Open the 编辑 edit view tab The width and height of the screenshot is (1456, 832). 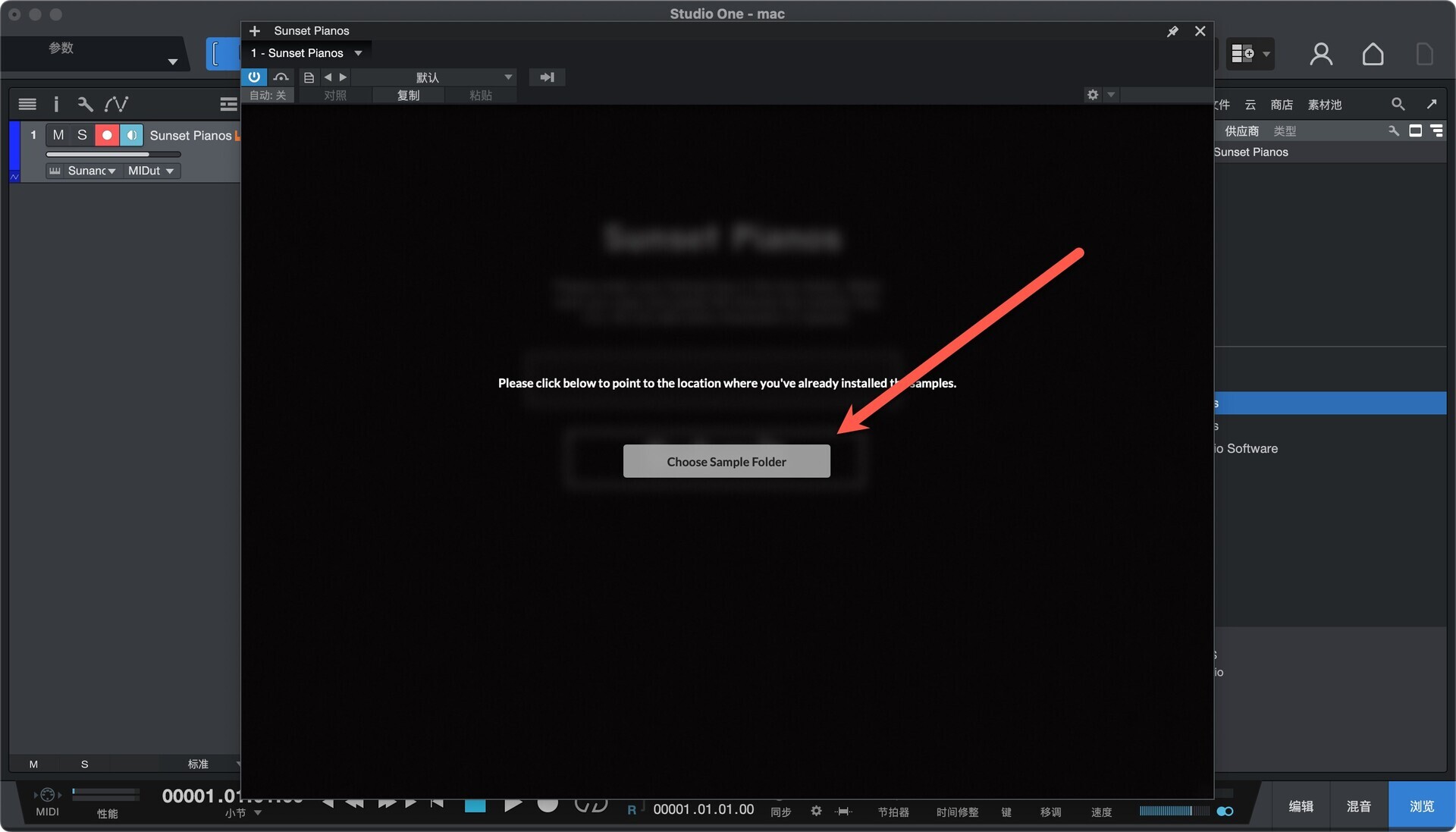pyautogui.click(x=1301, y=805)
